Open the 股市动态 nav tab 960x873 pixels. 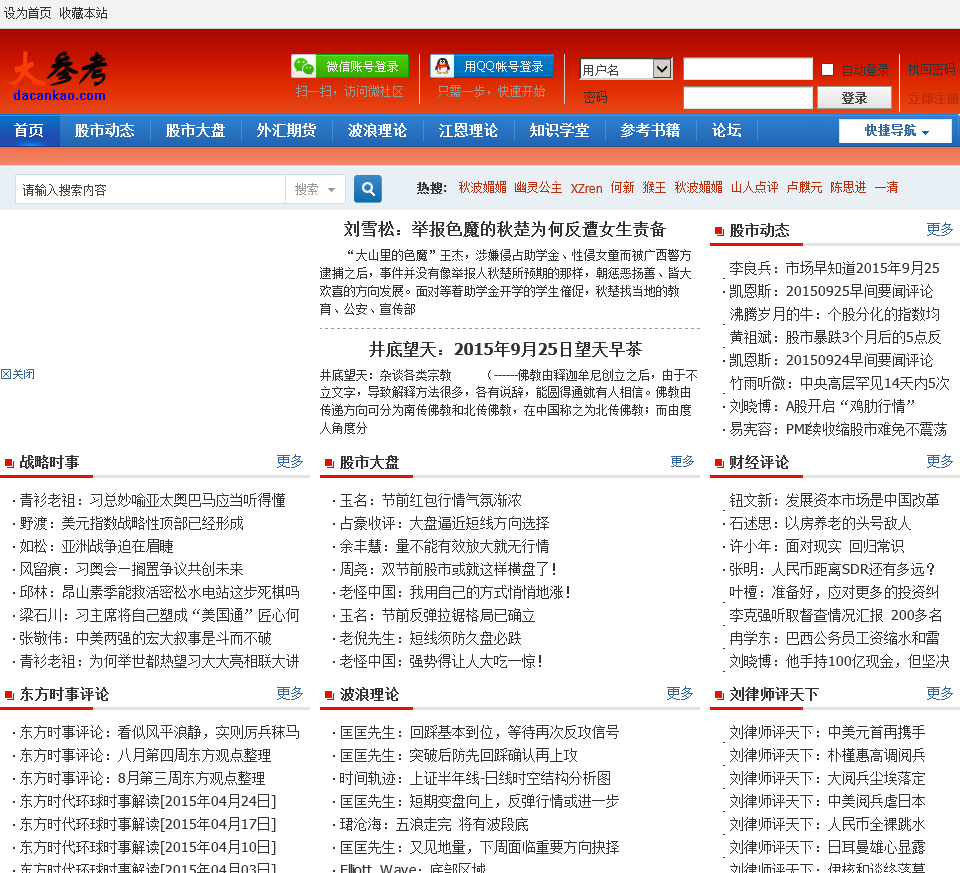click(104, 130)
